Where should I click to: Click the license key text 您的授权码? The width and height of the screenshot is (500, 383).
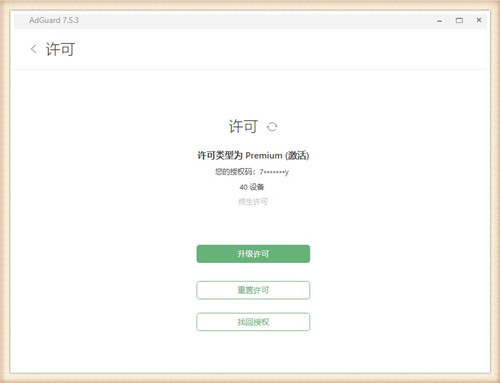(x=252, y=172)
